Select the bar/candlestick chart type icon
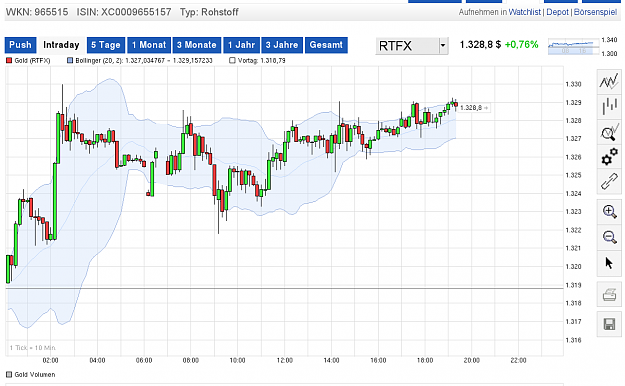Screen dimensions: 625x386 609,106
